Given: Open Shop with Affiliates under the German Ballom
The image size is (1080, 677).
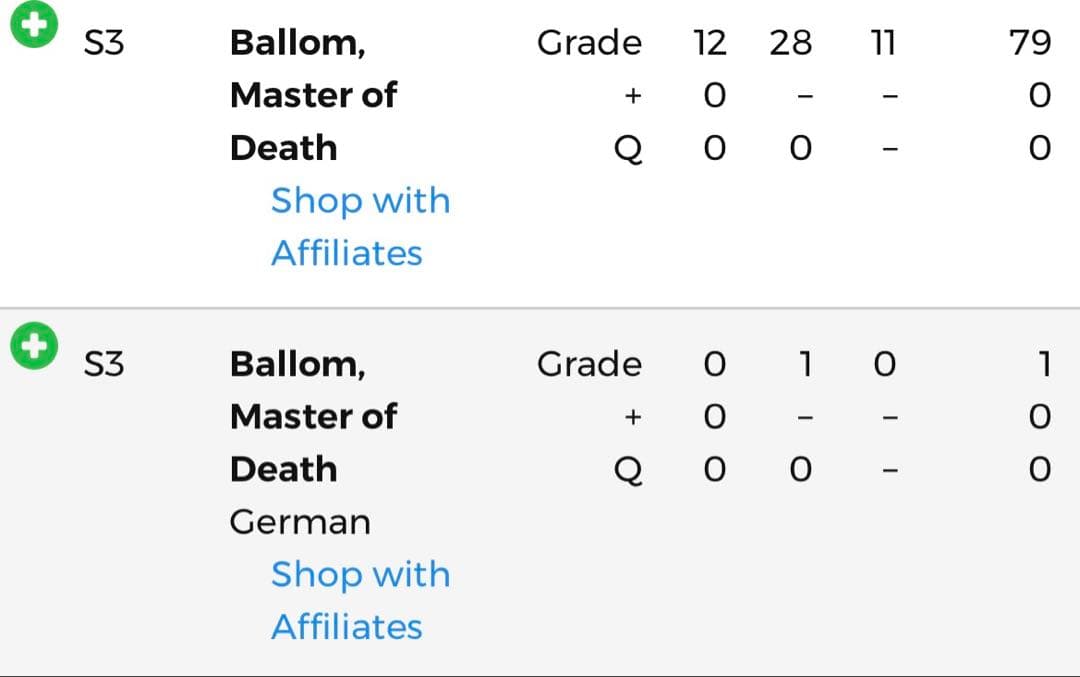Looking at the screenshot, I should tap(360, 600).
